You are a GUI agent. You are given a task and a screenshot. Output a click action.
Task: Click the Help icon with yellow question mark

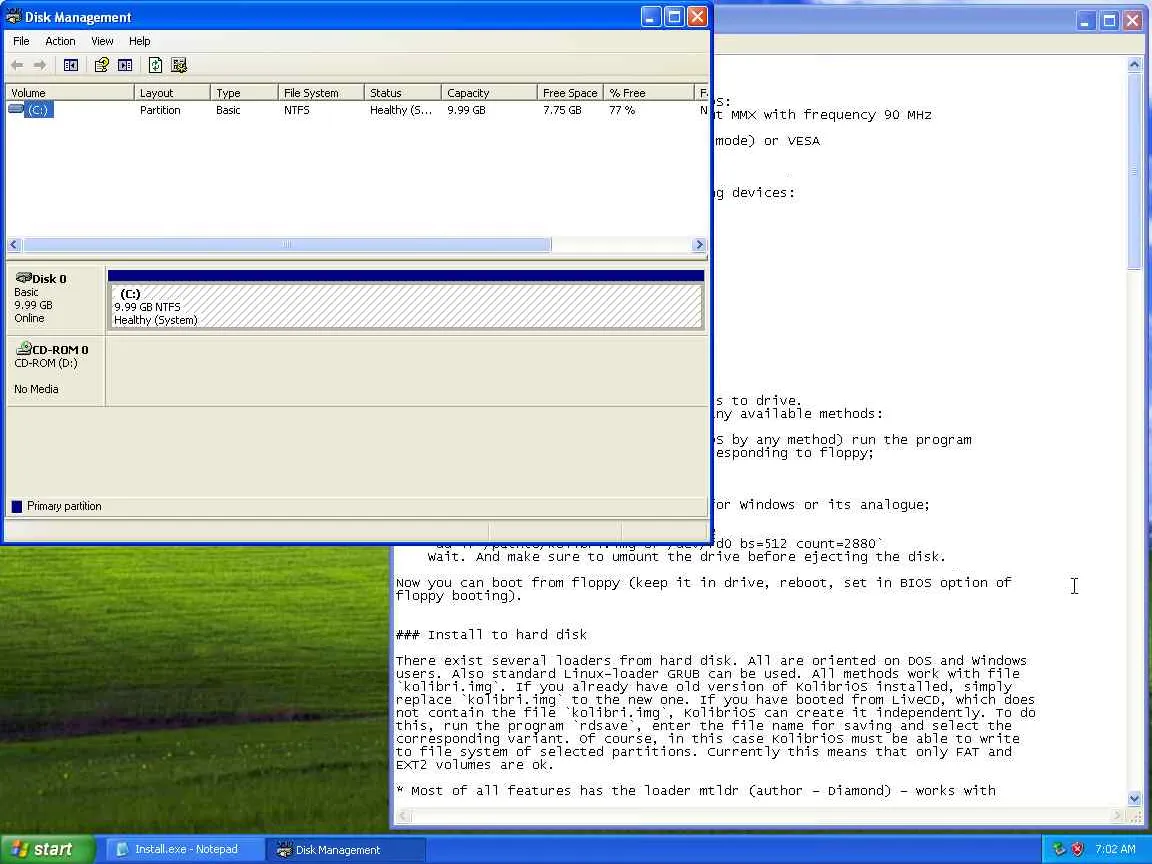point(101,65)
